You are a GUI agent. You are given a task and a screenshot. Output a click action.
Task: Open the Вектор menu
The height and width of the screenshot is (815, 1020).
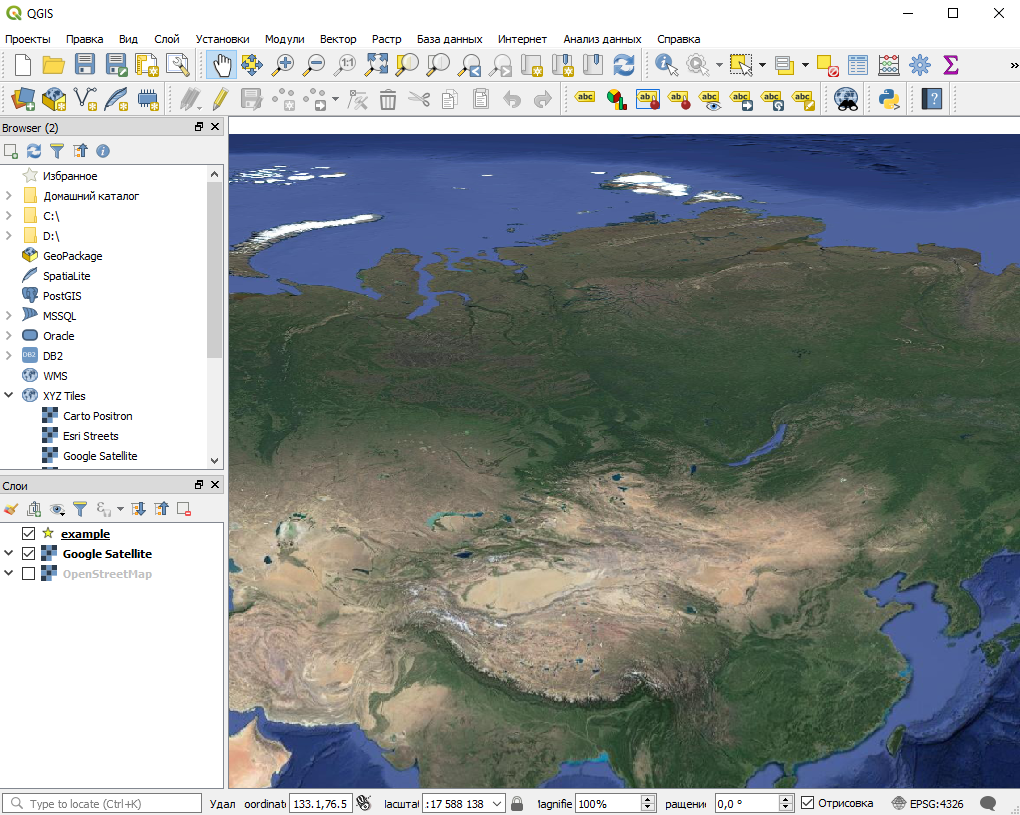[x=337, y=39]
